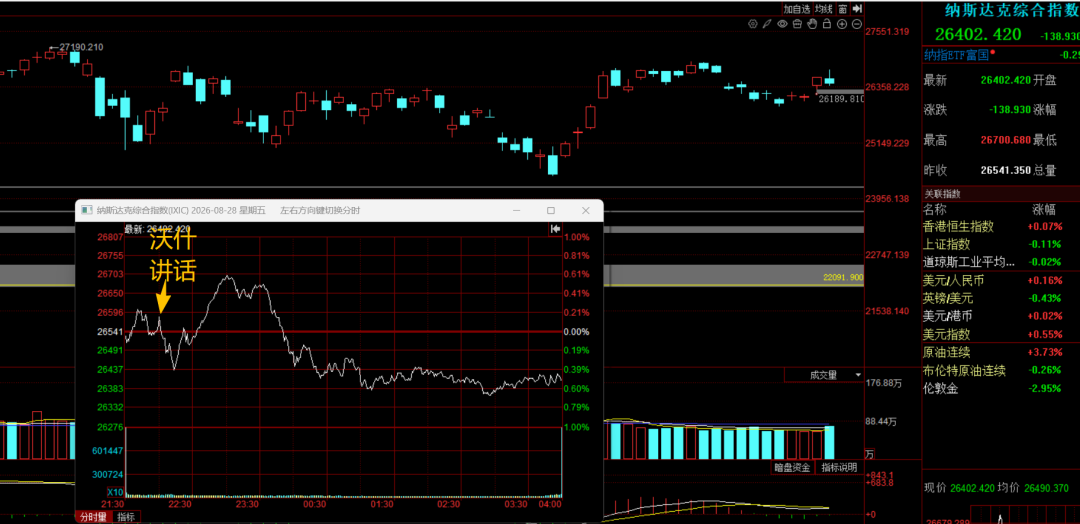The image size is (1080, 524).
Task: Click the app icon in the intraday popup title bar
Action: pos(86,210)
